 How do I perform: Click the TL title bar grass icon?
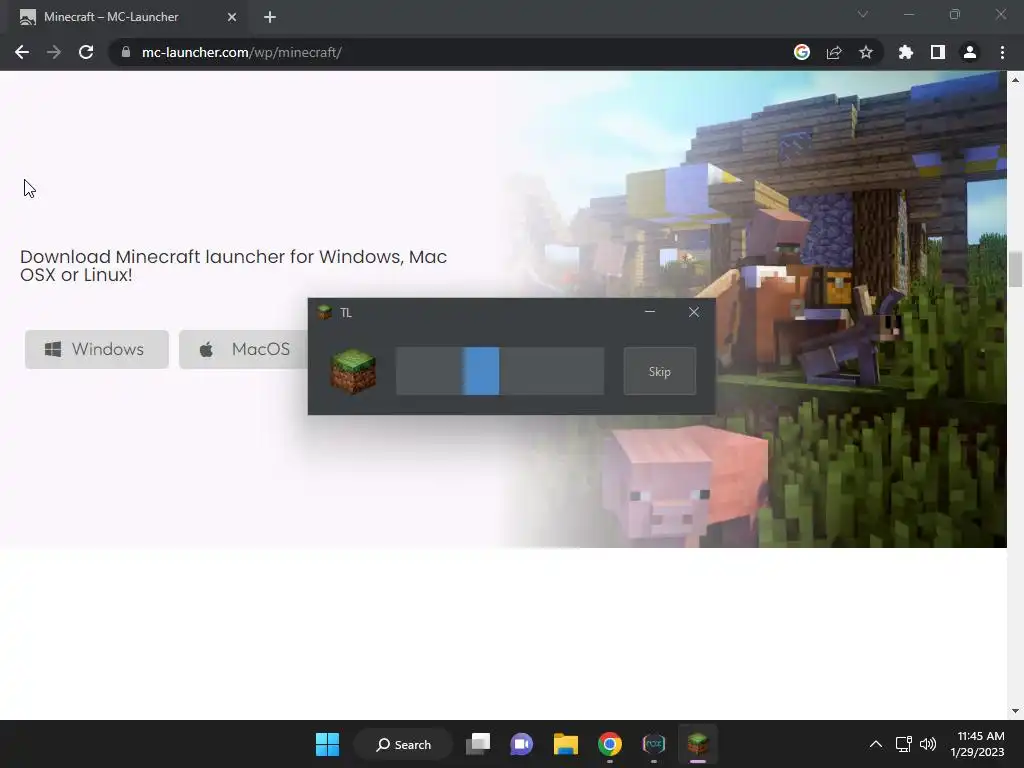click(x=325, y=312)
